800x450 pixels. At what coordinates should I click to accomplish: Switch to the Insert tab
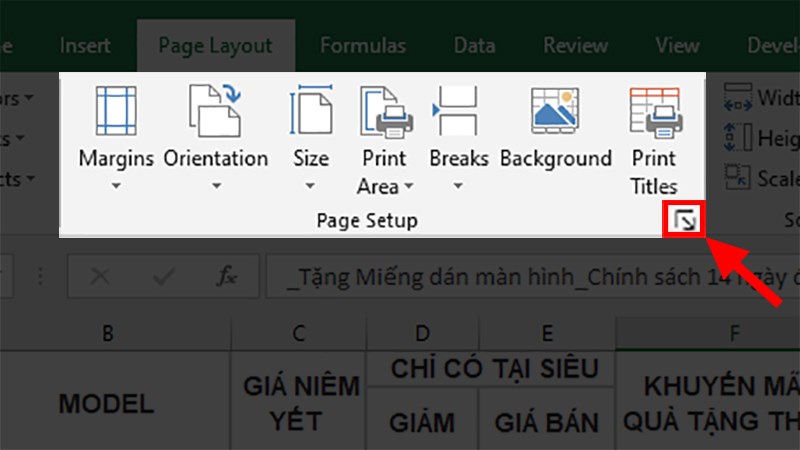(85, 46)
